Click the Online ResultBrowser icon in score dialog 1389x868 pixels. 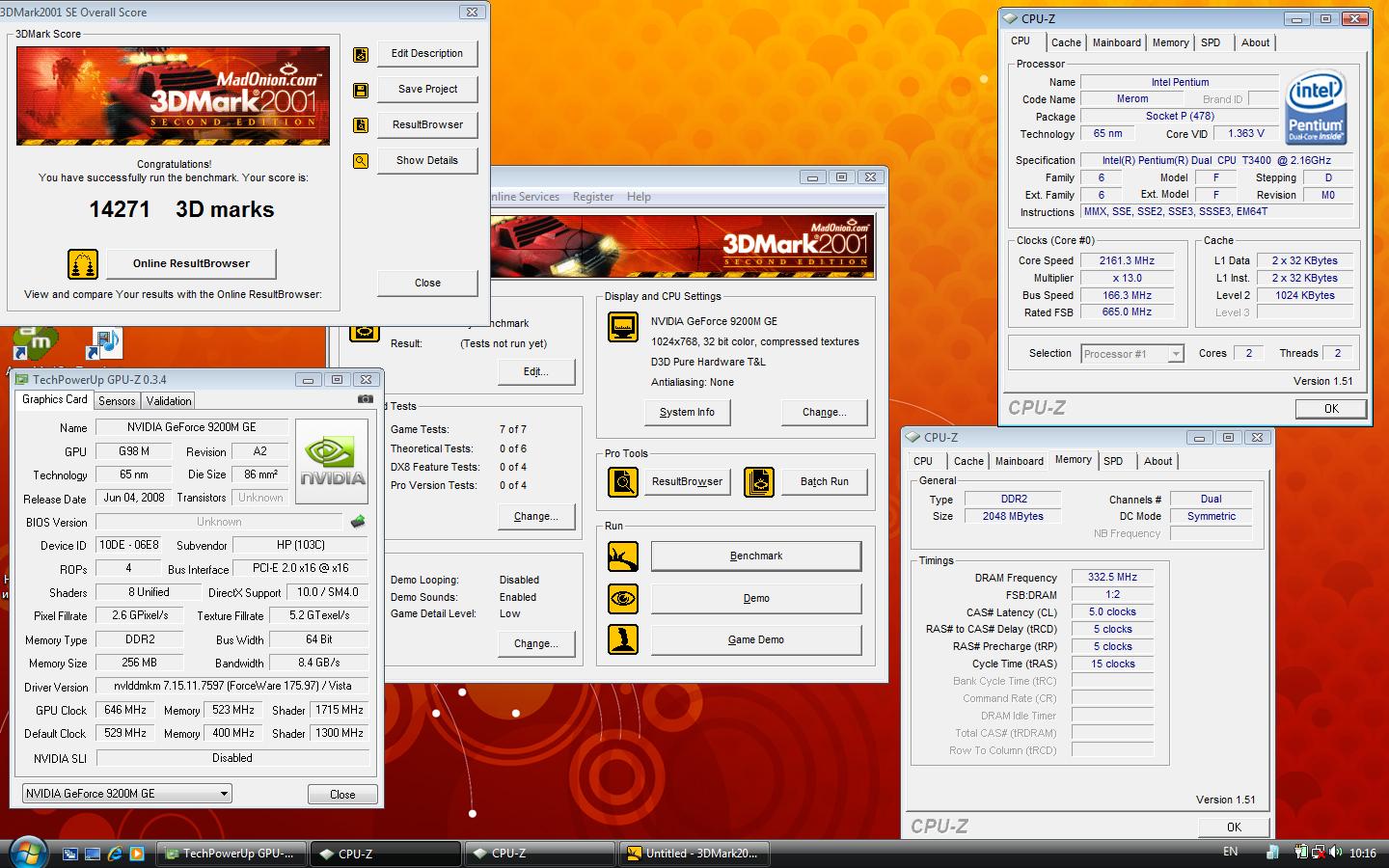[83, 263]
